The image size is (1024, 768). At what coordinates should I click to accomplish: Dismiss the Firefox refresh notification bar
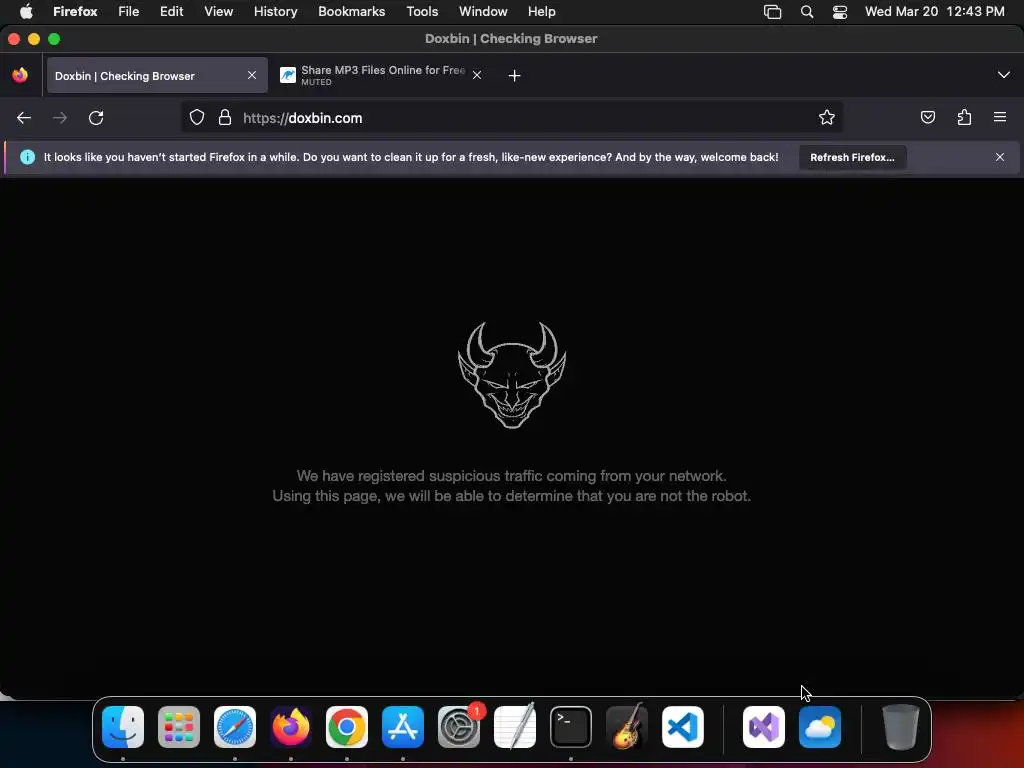[1000, 157]
